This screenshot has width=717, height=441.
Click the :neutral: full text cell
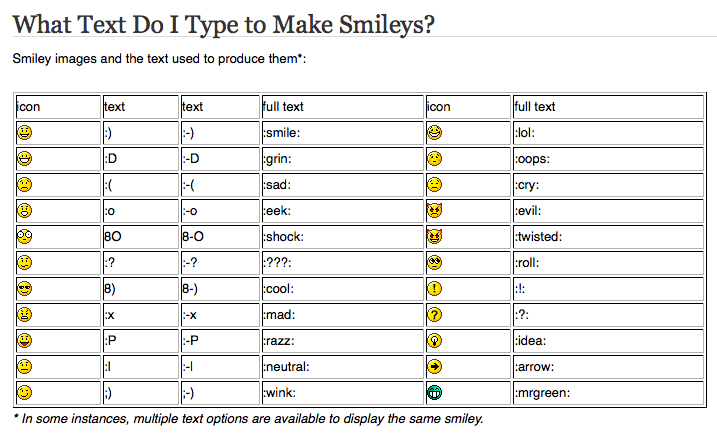[342, 367]
